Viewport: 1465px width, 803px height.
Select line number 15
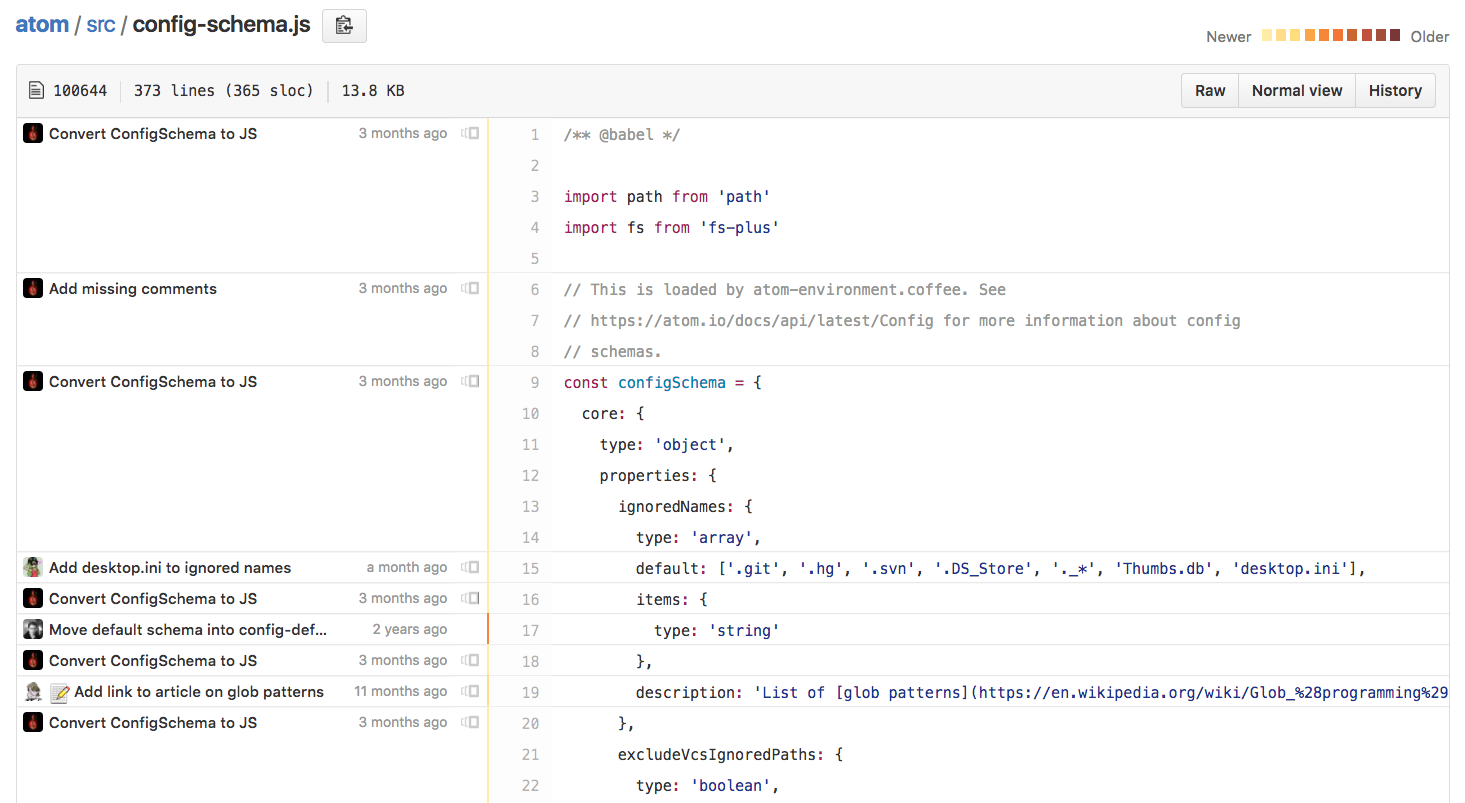point(530,568)
